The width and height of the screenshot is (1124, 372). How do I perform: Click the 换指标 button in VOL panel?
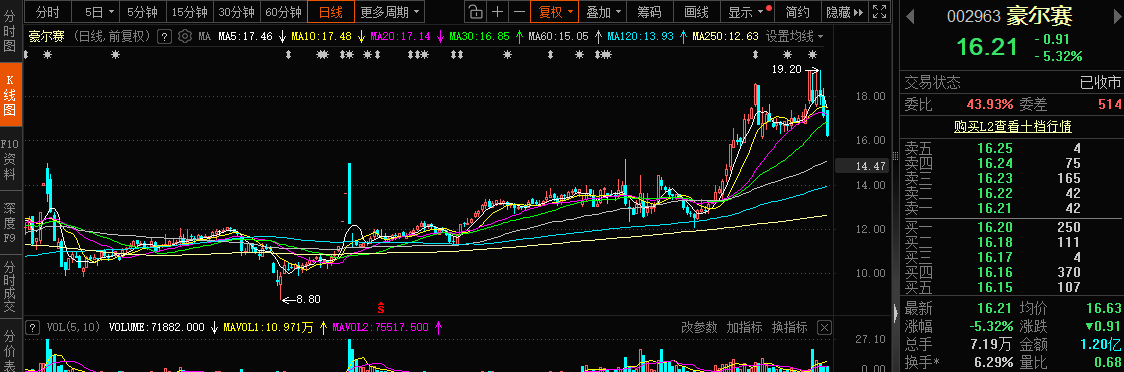click(789, 328)
